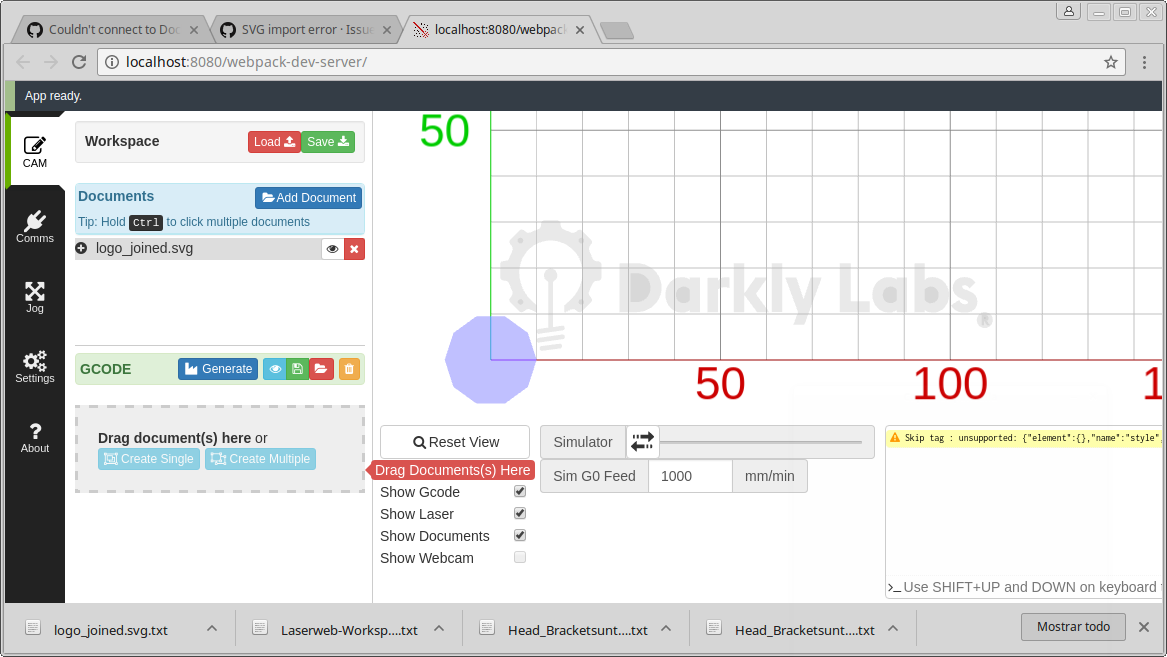Image resolution: width=1167 pixels, height=657 pixels.
Task: Open the Comms sidebar panel
Action: point(35,226)
